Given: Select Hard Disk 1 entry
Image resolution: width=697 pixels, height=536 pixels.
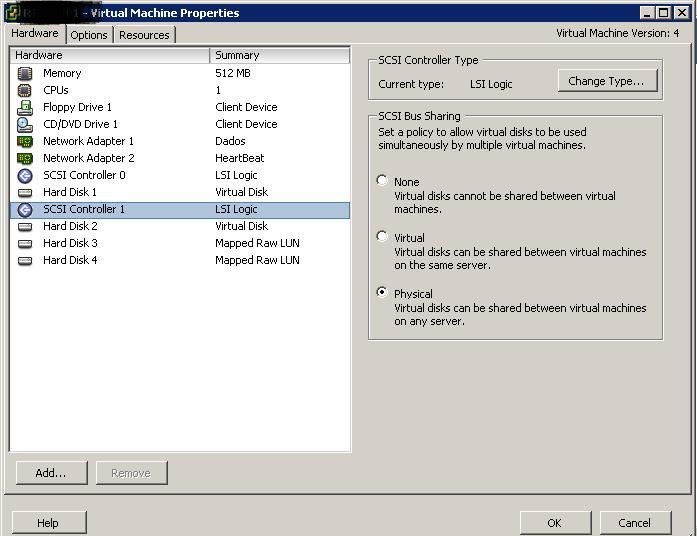Looking at the screenshot, I should 70,192.
